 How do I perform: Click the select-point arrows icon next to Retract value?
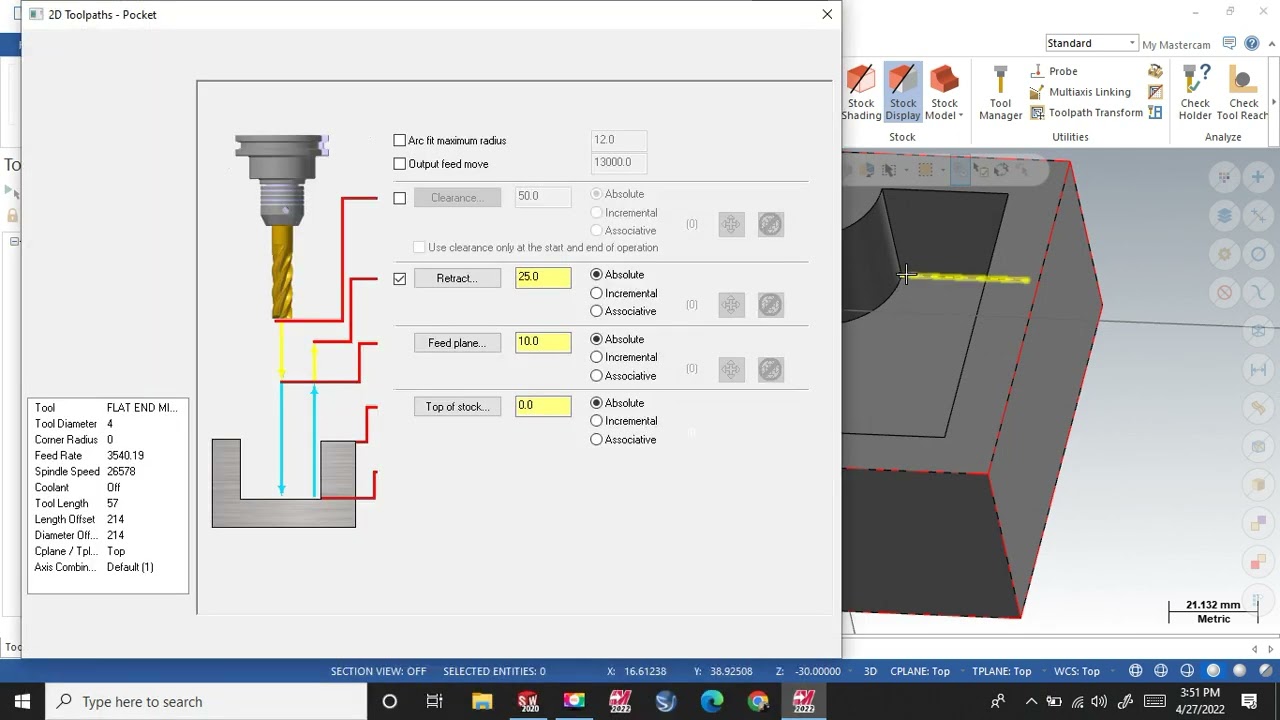point(731,305)
